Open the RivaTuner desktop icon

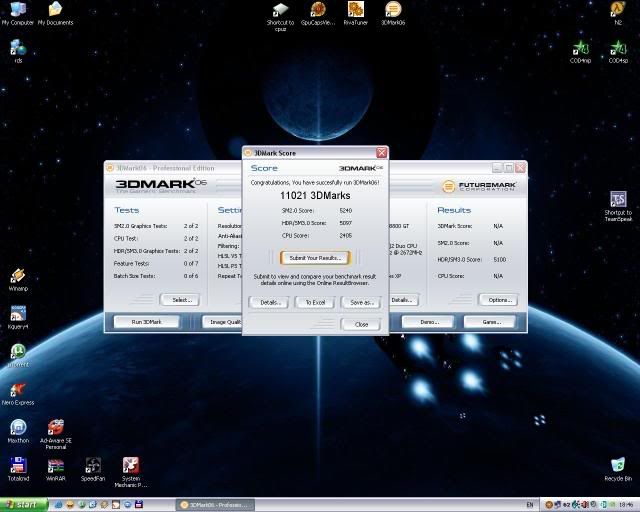pos(354,9)
